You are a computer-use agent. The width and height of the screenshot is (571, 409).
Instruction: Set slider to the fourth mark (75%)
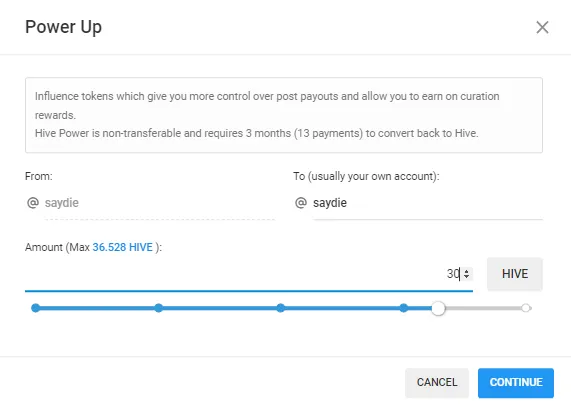(403, 308)
